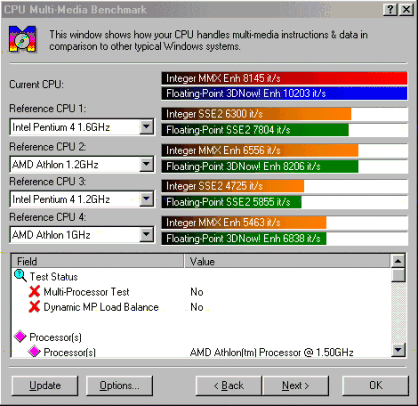
Task: Click the CPU Multi-Media Benchmark logo icon
Action: point(22,39)
